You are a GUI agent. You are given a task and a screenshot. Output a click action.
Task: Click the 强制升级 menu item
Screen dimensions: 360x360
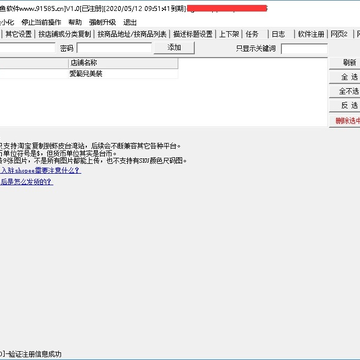click(102, 22)
